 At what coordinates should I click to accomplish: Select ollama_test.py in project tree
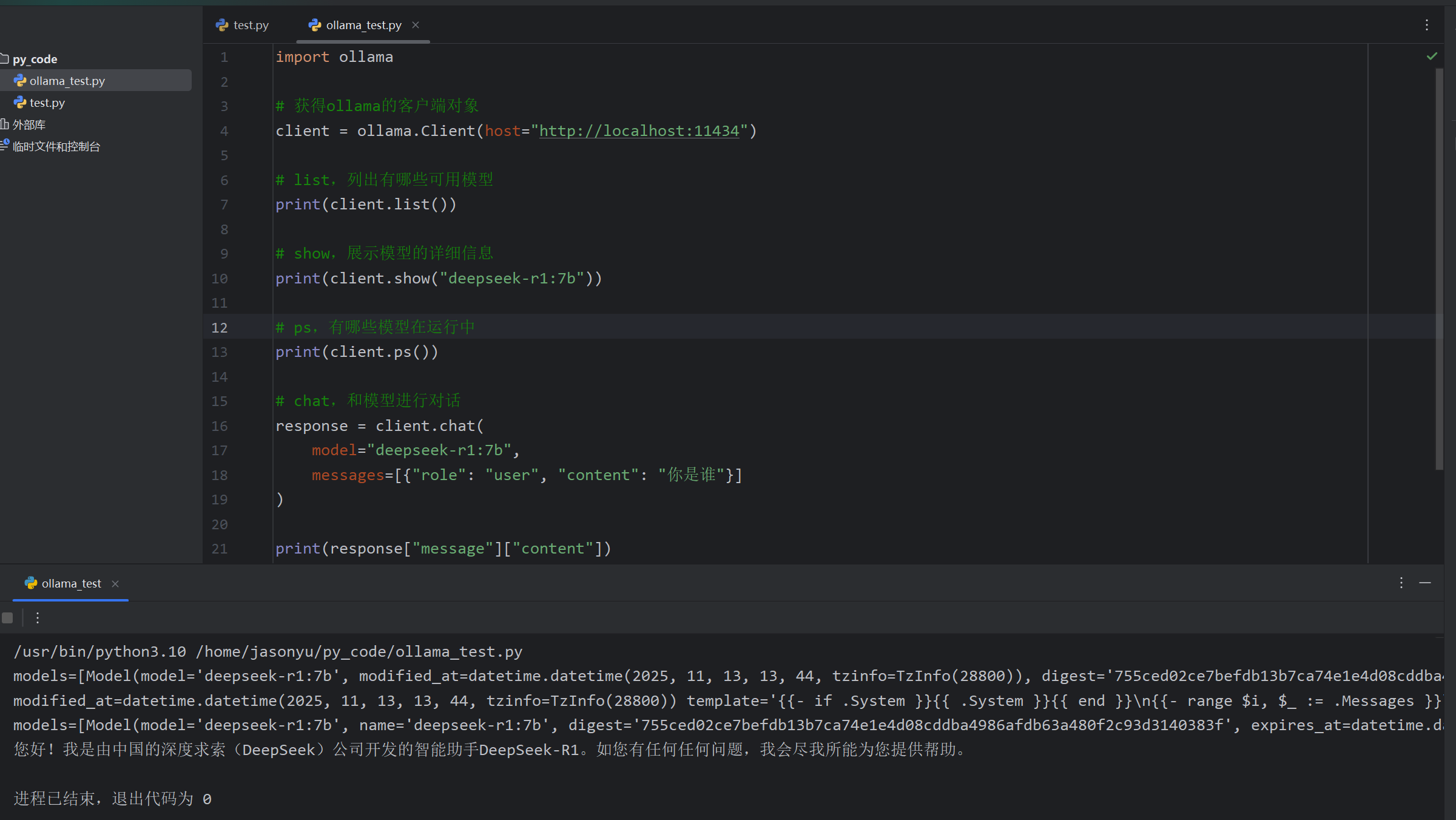pos(67,81)
